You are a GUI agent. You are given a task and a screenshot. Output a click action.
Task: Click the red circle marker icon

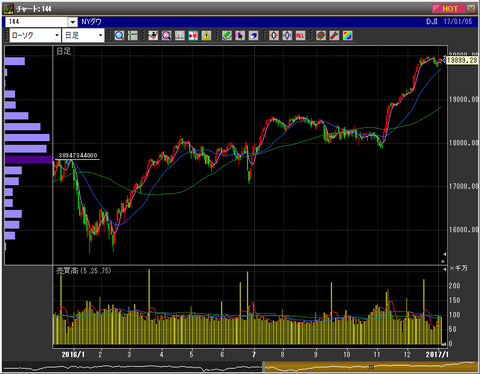(x=274, y=35)
